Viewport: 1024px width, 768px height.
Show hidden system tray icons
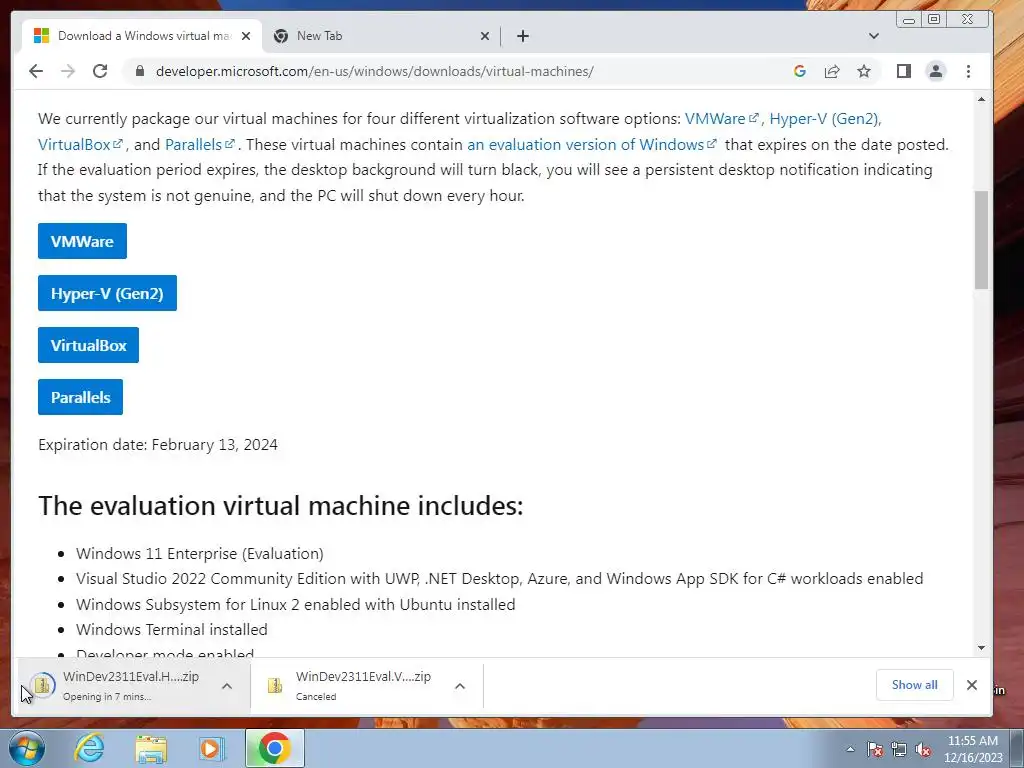click(850, 749)
